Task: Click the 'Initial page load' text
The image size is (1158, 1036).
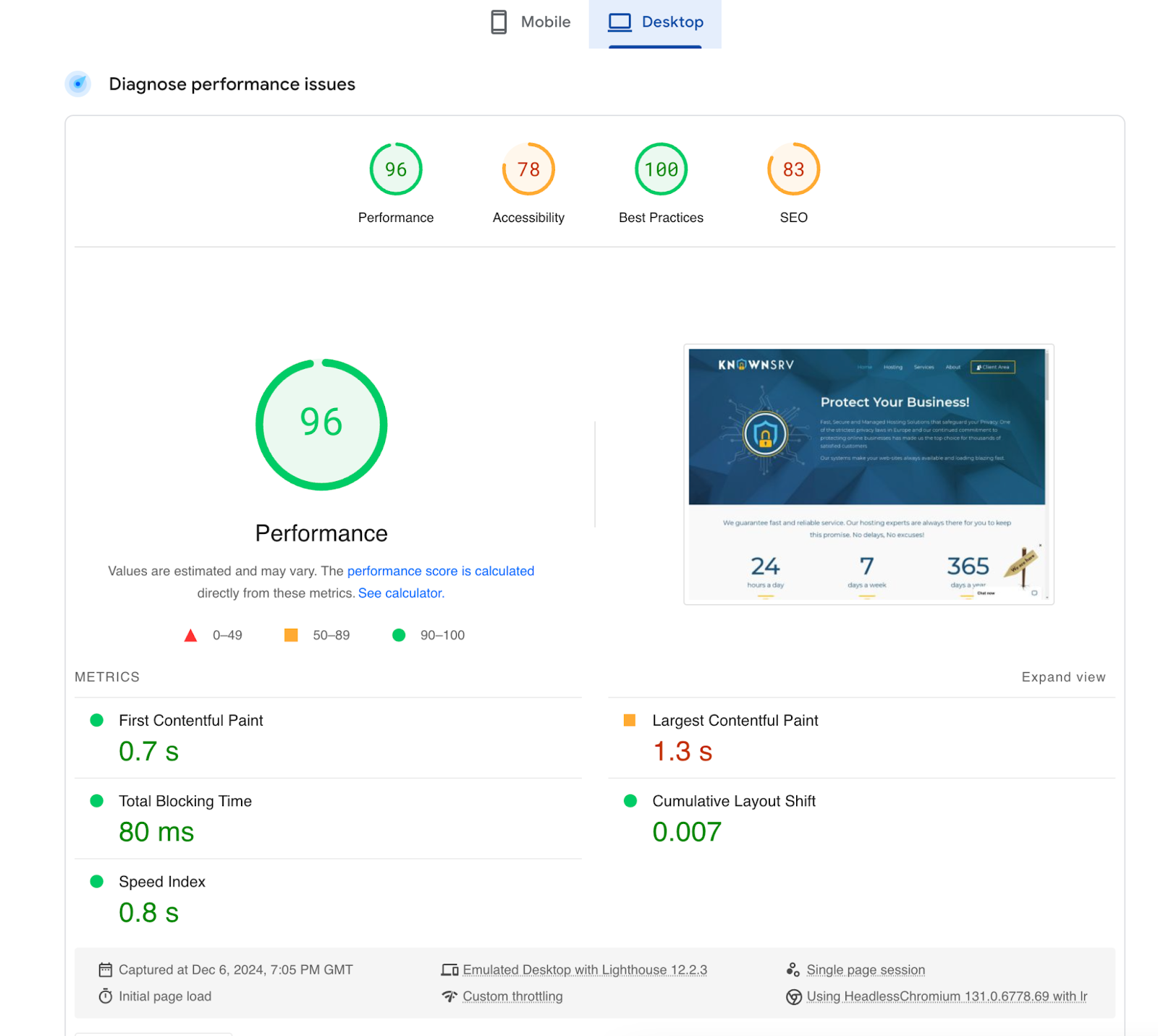Action: (165, 996)
